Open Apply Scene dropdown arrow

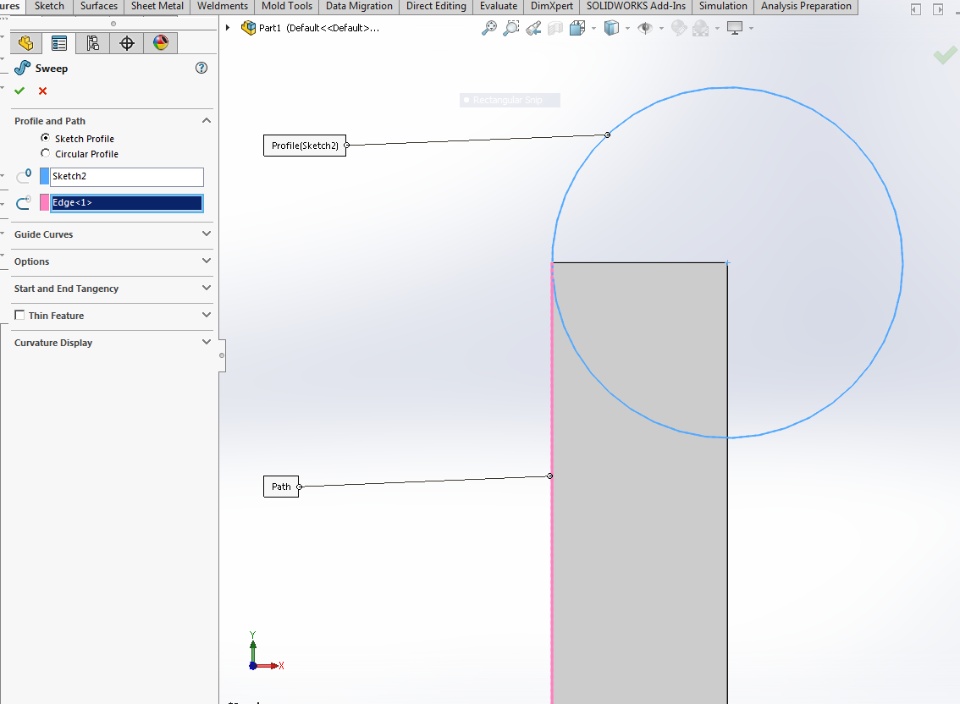coord(717,28)
